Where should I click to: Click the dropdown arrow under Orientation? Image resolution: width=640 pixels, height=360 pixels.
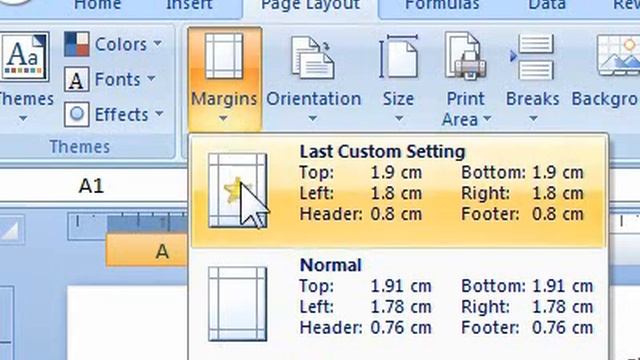(313, 118)
